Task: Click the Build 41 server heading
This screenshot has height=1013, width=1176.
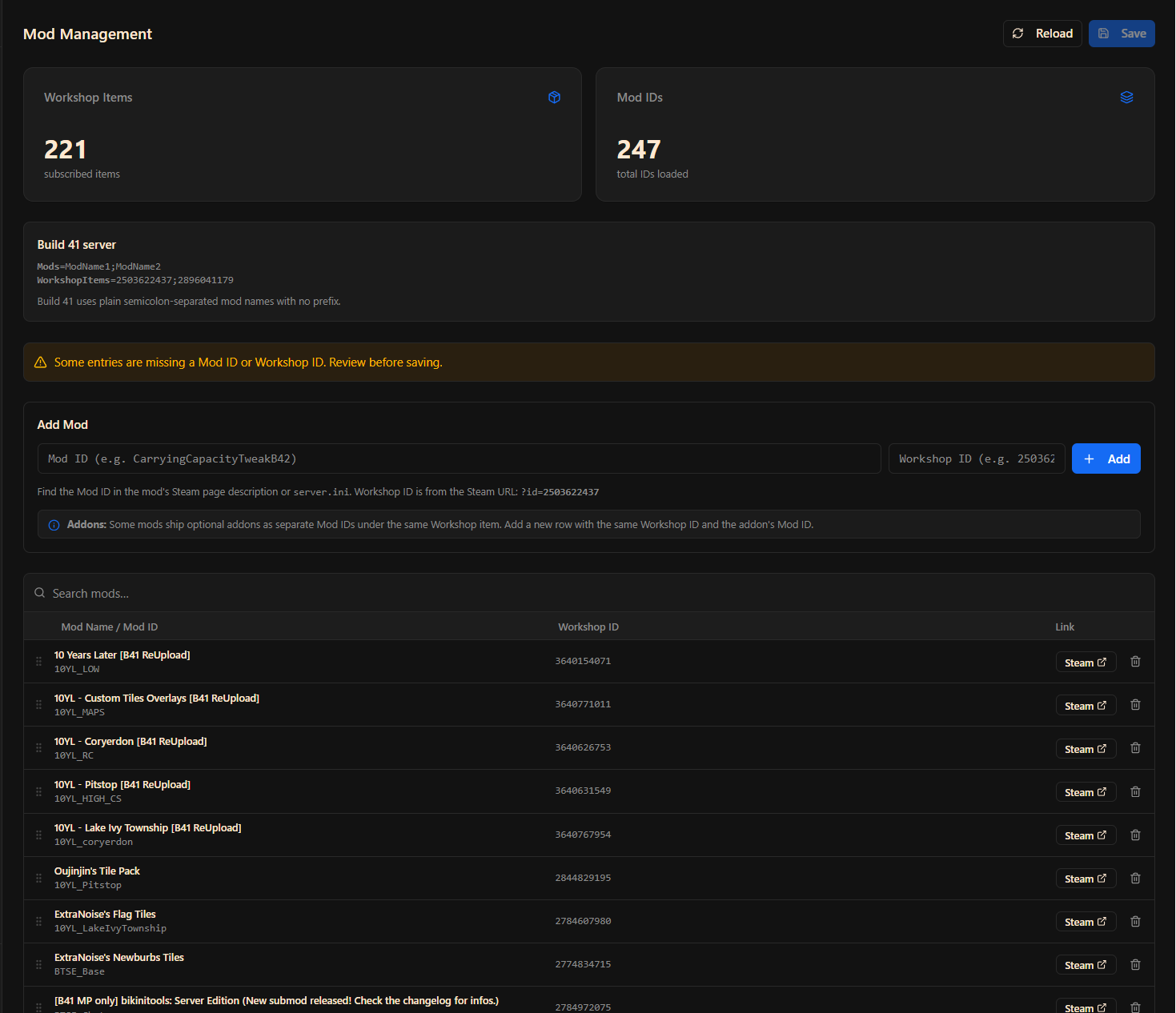Action: point(77,245)
